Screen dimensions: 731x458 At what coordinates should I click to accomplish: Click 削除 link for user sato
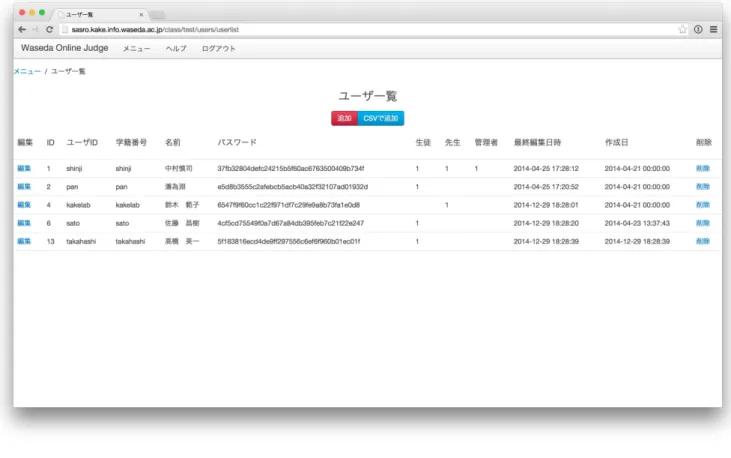pos(703,223)
